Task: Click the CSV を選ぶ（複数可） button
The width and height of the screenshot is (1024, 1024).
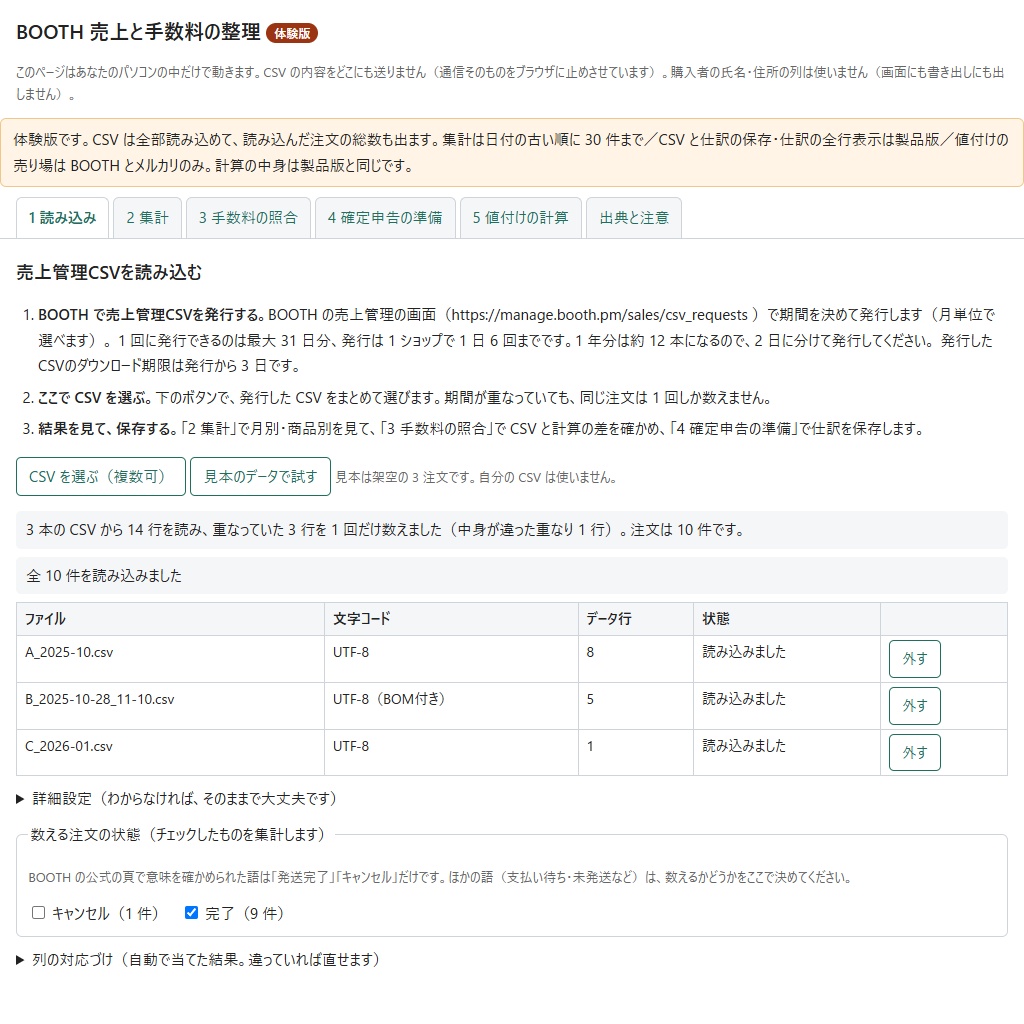Action: click(101, 477)
